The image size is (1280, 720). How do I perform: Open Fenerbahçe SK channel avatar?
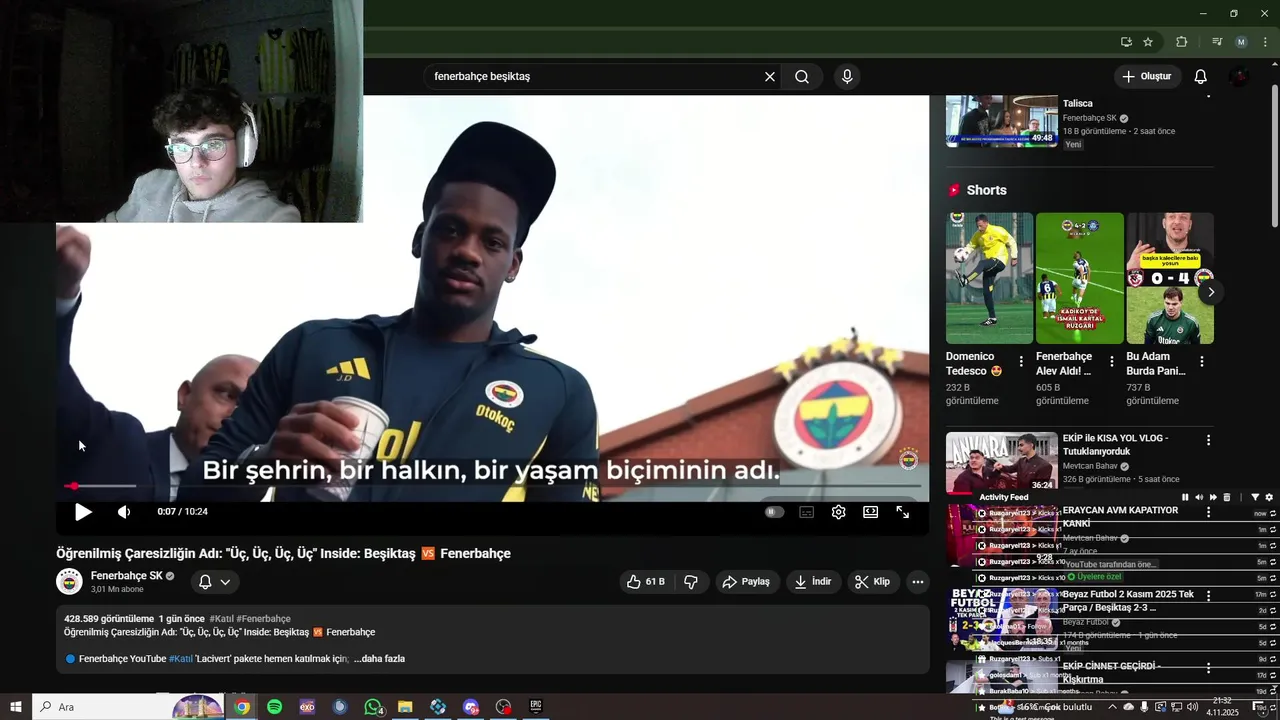click(69, 582)
